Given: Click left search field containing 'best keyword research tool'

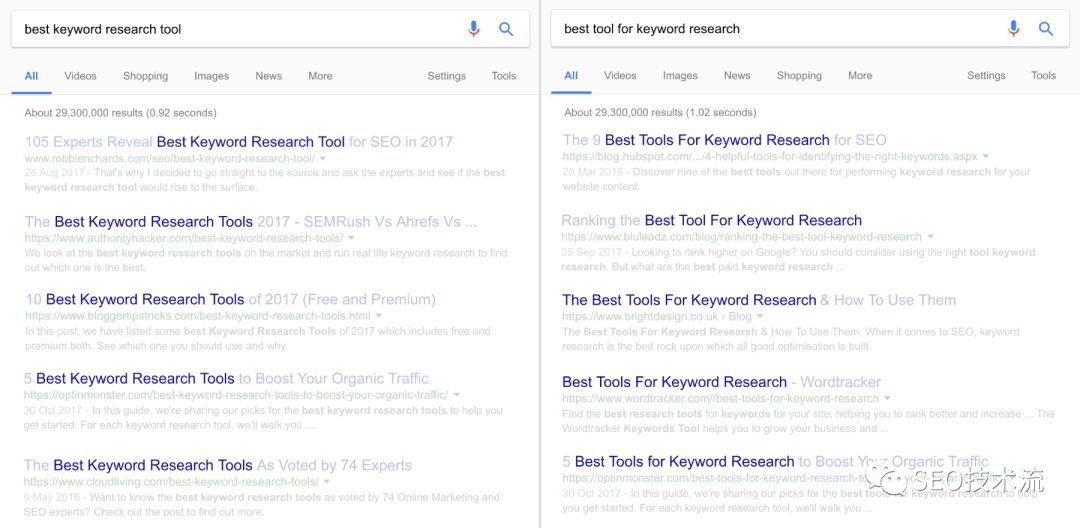Looking at the screenshot, I should [230, 29].
